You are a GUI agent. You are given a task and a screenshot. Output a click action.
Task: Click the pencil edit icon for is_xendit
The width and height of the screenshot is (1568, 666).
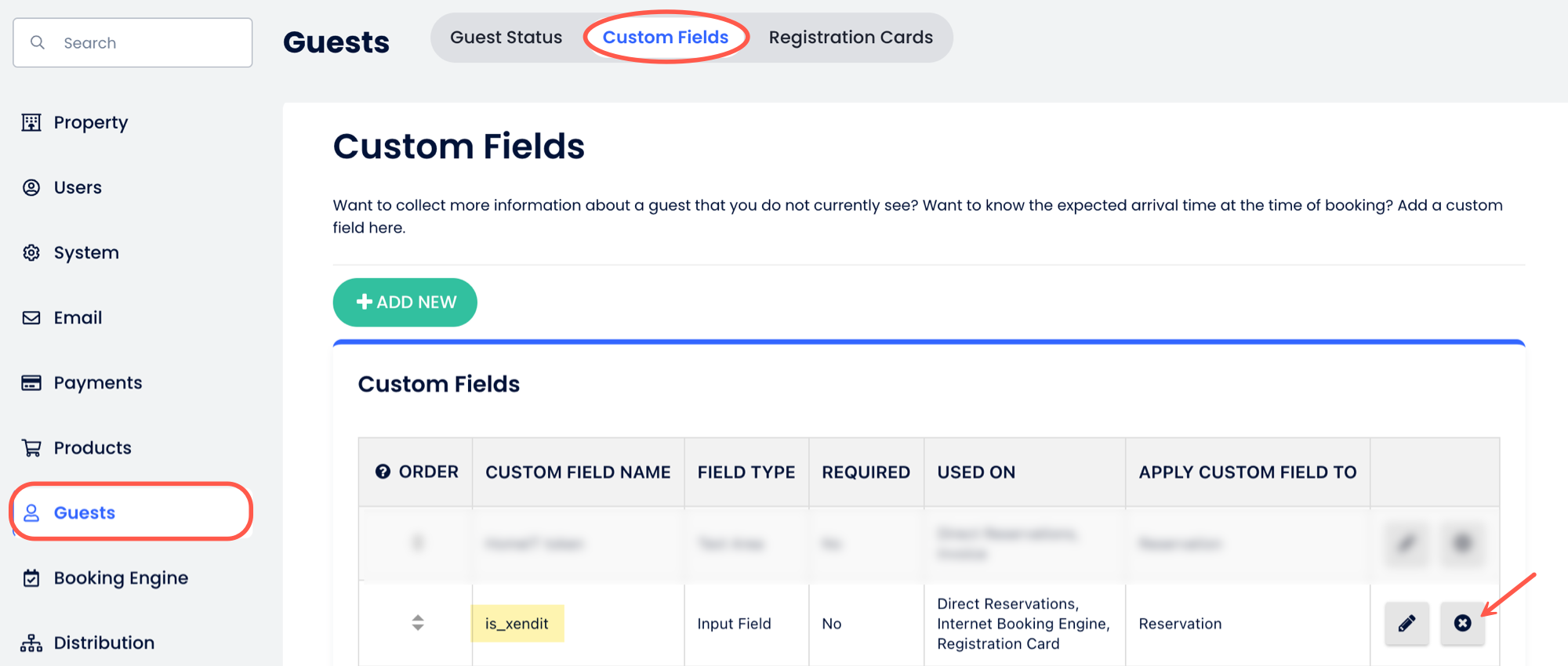click(1406, 624)
